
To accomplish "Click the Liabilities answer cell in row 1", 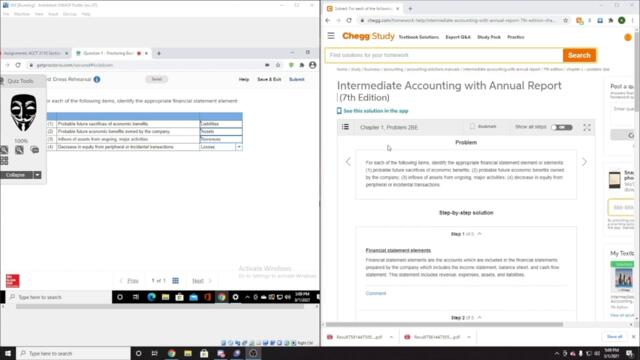I will (x=221, y=124).
